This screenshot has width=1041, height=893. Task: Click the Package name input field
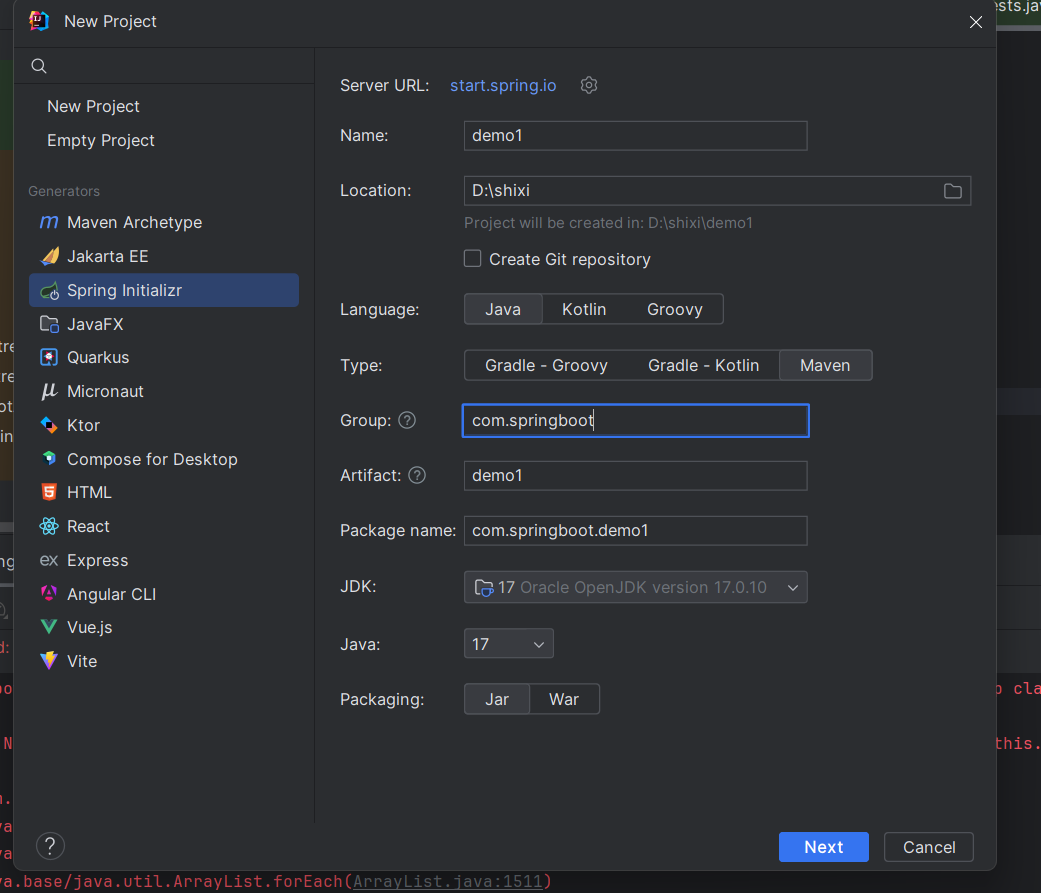635,530
